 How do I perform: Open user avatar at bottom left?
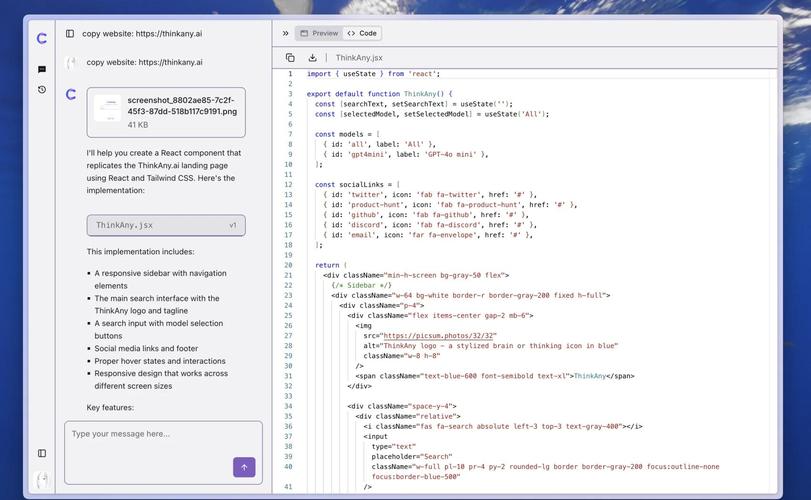tap(42, 479)
